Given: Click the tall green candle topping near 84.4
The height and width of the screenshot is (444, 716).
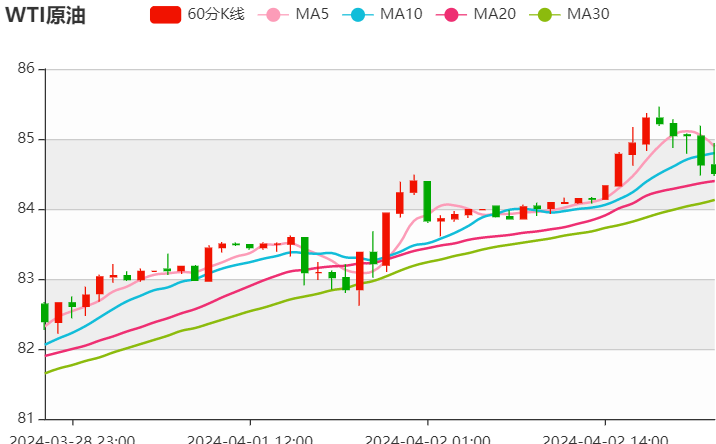Looking at the screenshot, I should point(427,201).
